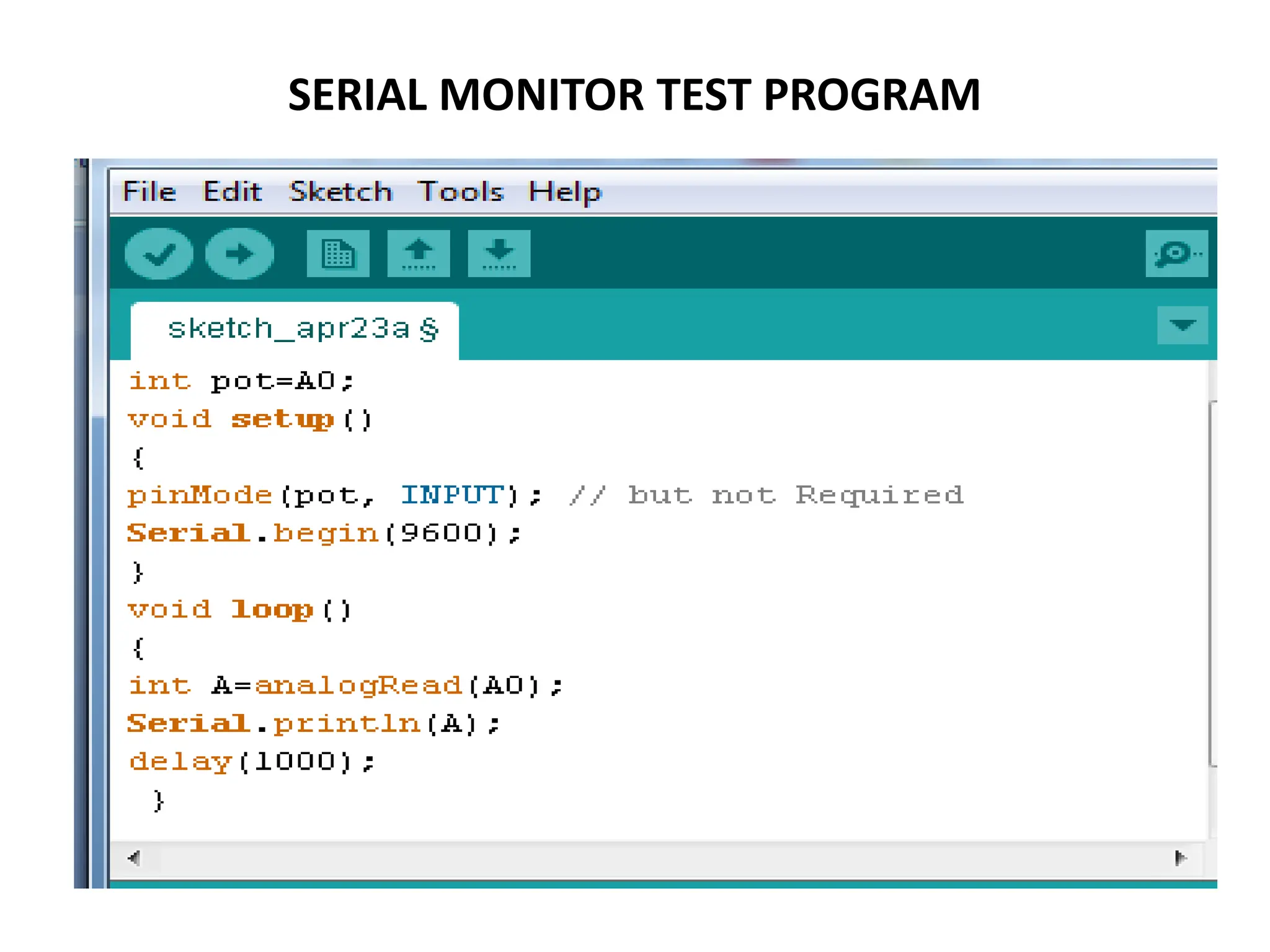Expand the tab options dropdown arrow
The width and height of the screenshot is (1270, 952).
click(x=1182, y=325)
